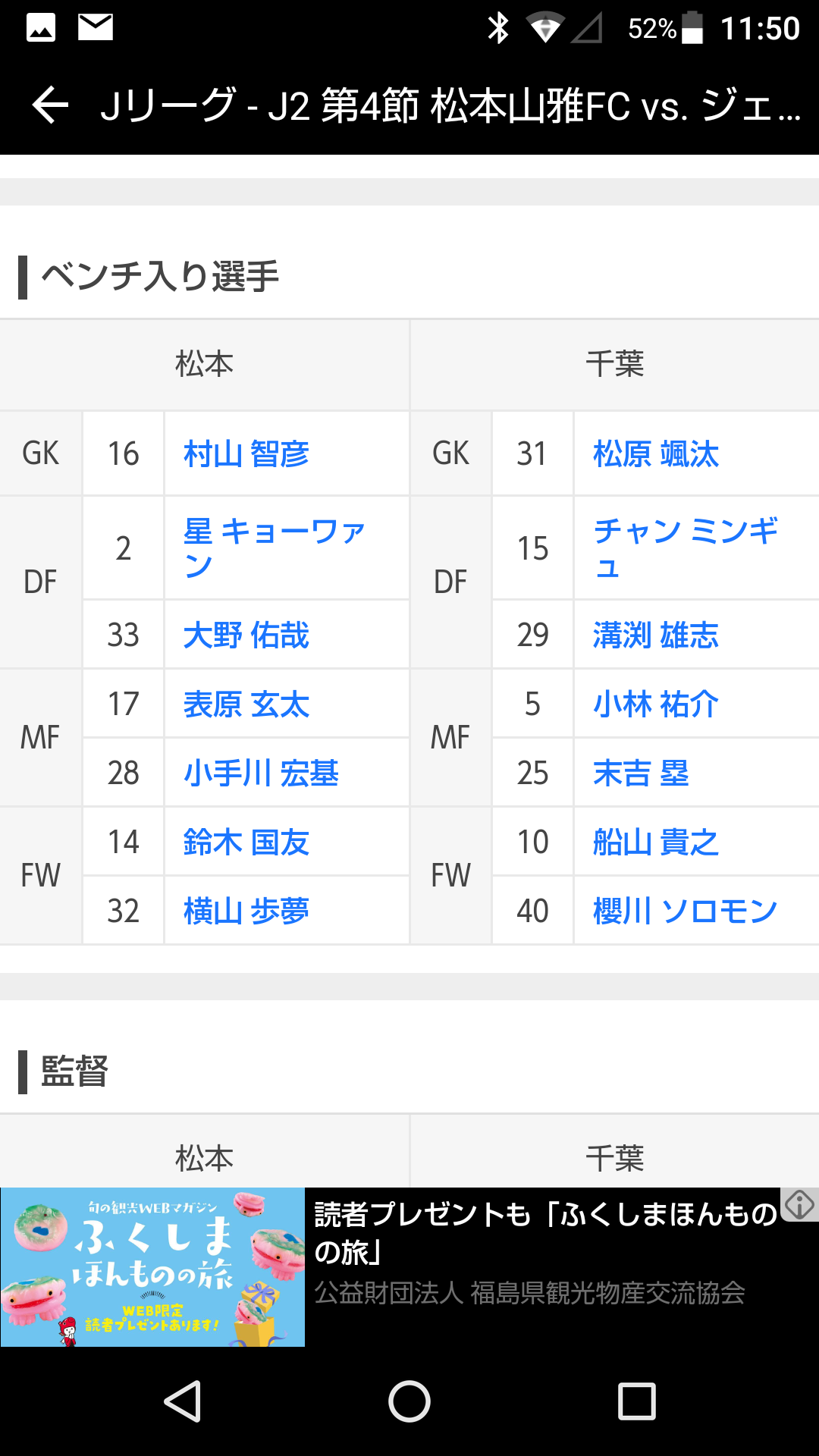The width and height of the screenshot is (819, 1456).
Task: View player 表原 玄太 details
Action: pos(246,704)
